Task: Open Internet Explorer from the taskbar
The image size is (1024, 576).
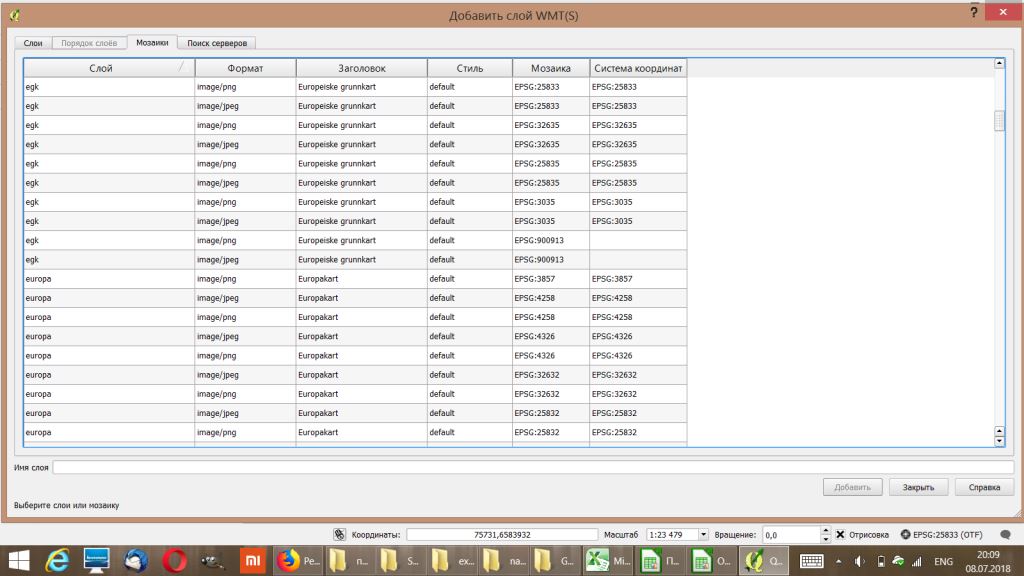Action: coord(58,561)
